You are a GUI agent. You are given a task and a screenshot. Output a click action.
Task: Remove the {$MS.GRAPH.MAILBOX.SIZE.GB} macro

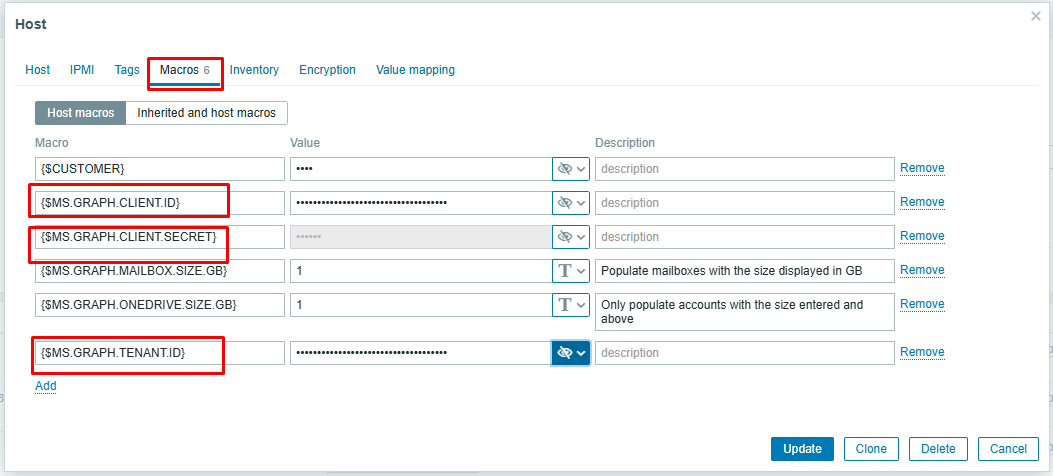pos(922,269)
